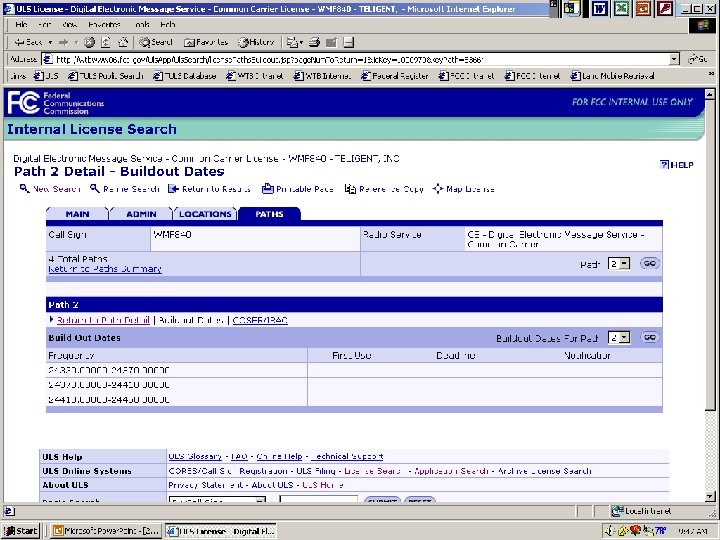Screen dimensions: 720x540
Task: Open the Land Mobile Retrieval links bar shortcut
Action: coord(613,76)
